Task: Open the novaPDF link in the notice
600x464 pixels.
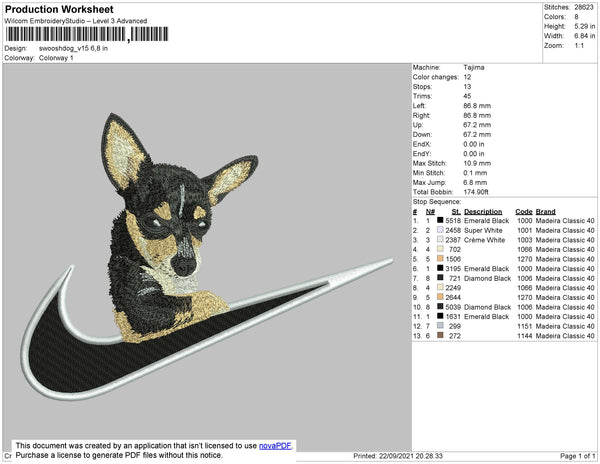Action: 275,446
